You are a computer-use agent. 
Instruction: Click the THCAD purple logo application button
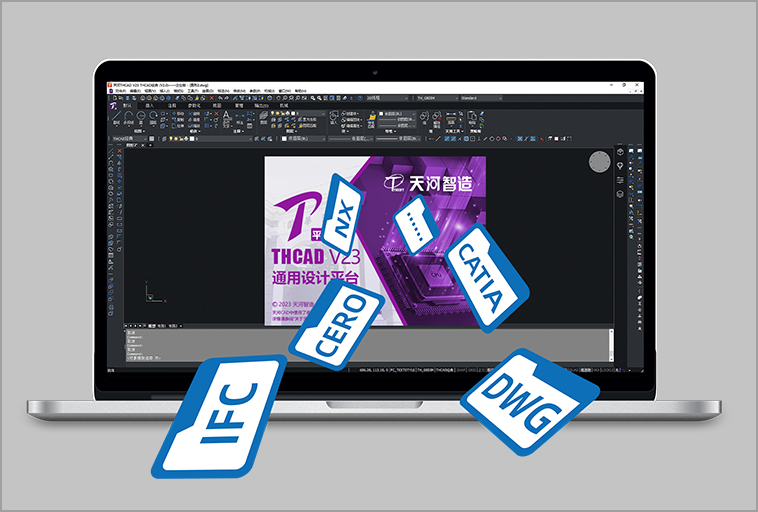pos(113,105)
